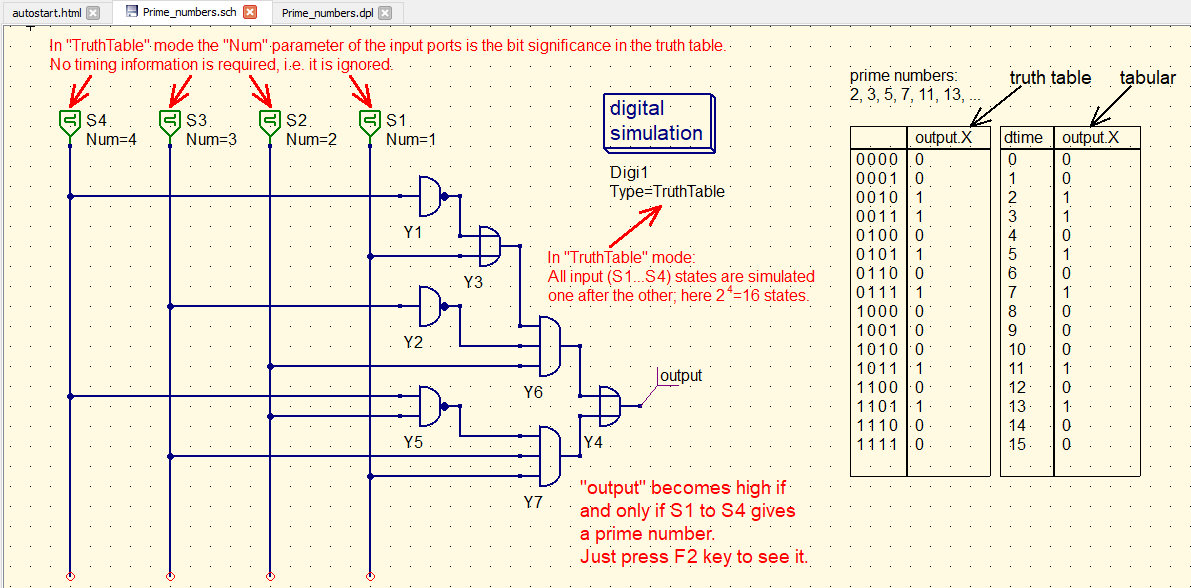Open the Prime_numbers.dpl tab
The image size is (1191, 588).
click(x=326, y=13)
